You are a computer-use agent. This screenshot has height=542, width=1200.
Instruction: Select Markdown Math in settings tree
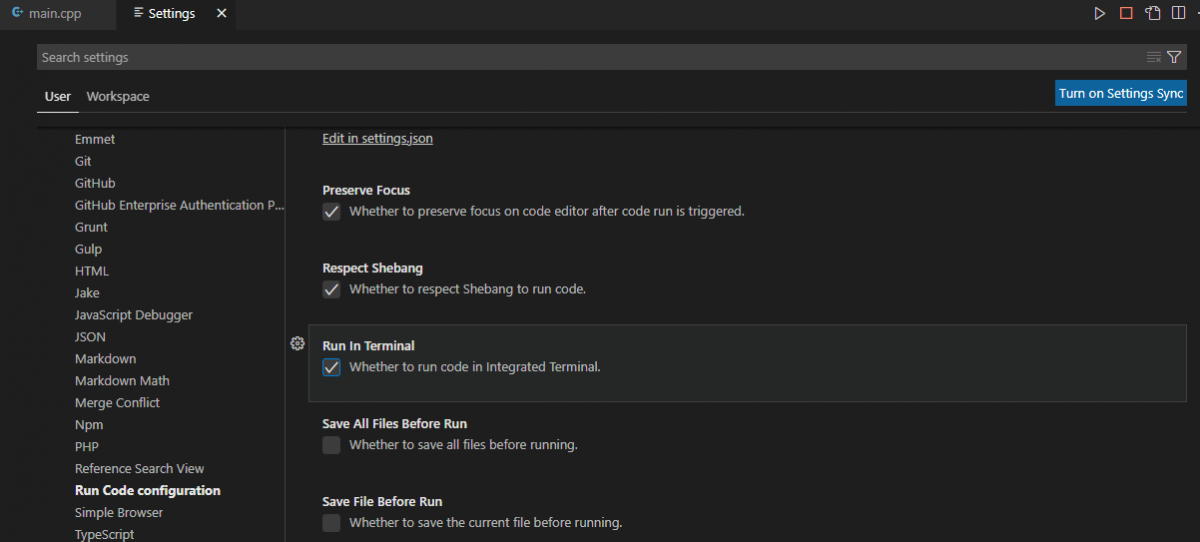point(122,381)
